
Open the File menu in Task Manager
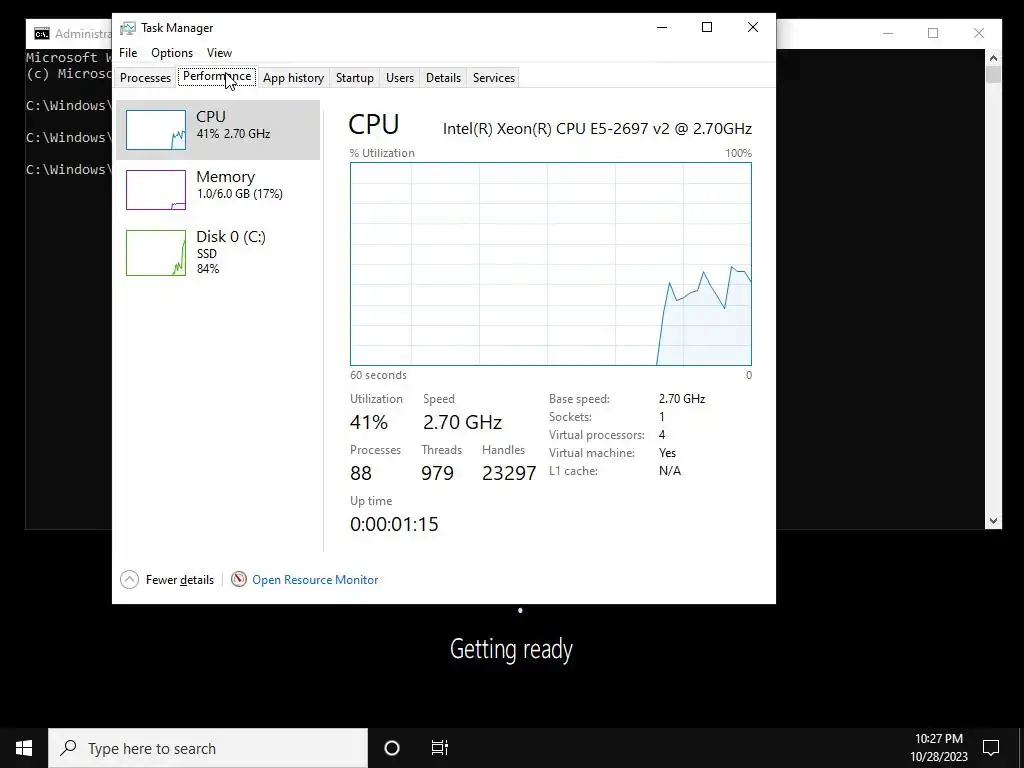point(128,53)
